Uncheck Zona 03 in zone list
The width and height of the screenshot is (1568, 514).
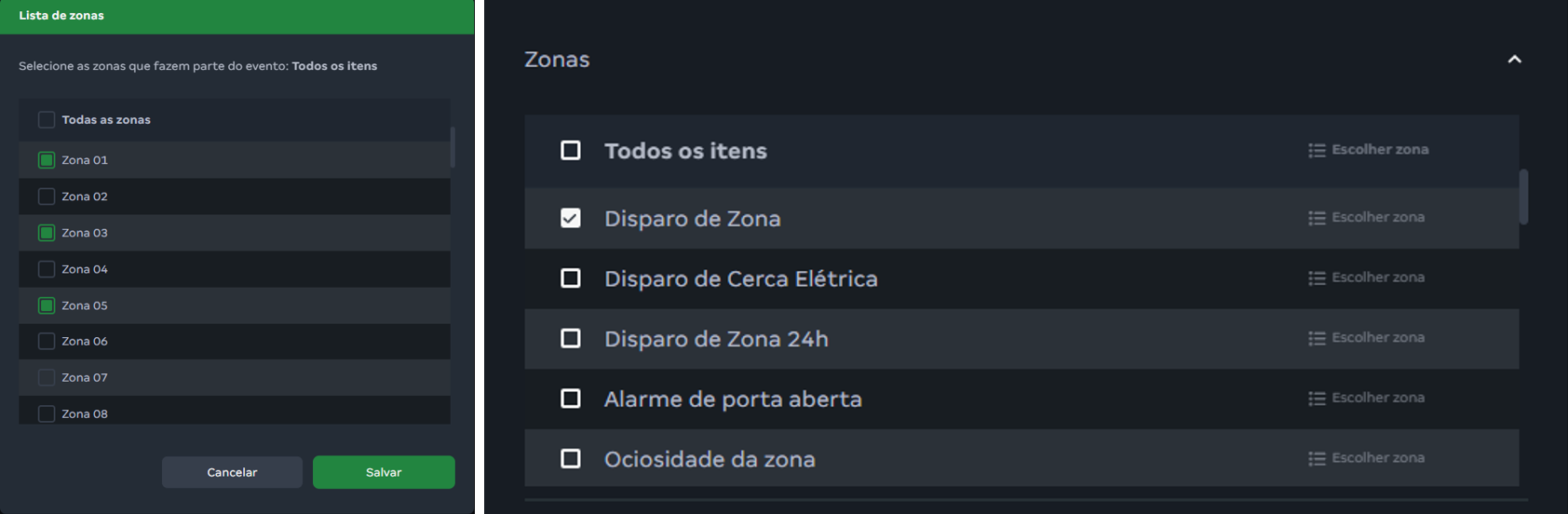click(47, 233)
